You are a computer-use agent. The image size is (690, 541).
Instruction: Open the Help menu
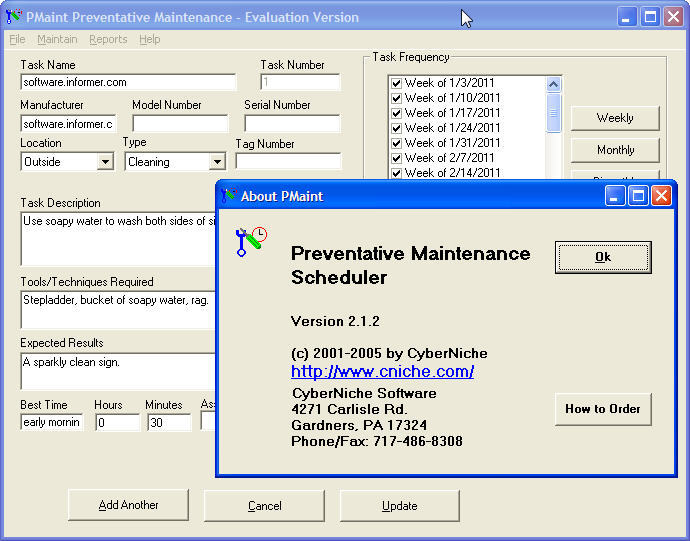pos(150,39)
